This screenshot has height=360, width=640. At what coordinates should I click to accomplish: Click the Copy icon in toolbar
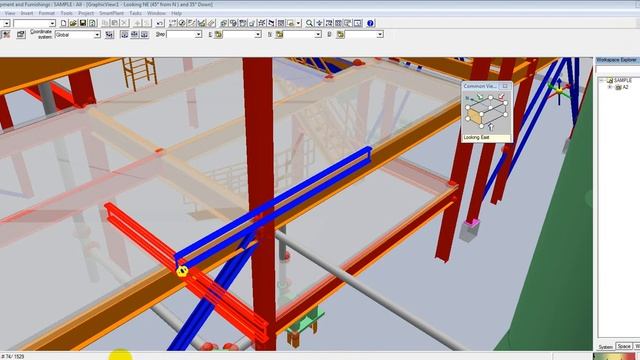pos(105,23)
